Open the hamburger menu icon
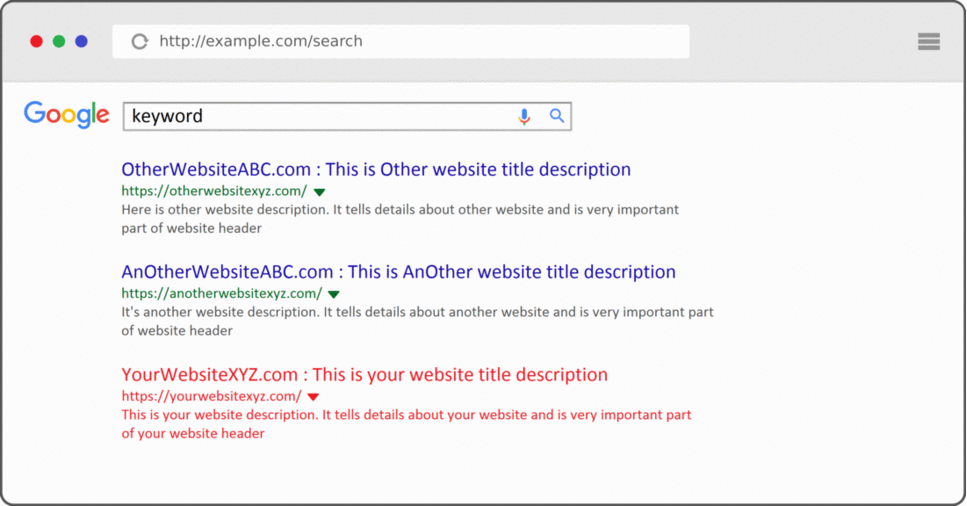This screenshot has height=506, width=967. point(929,41)
